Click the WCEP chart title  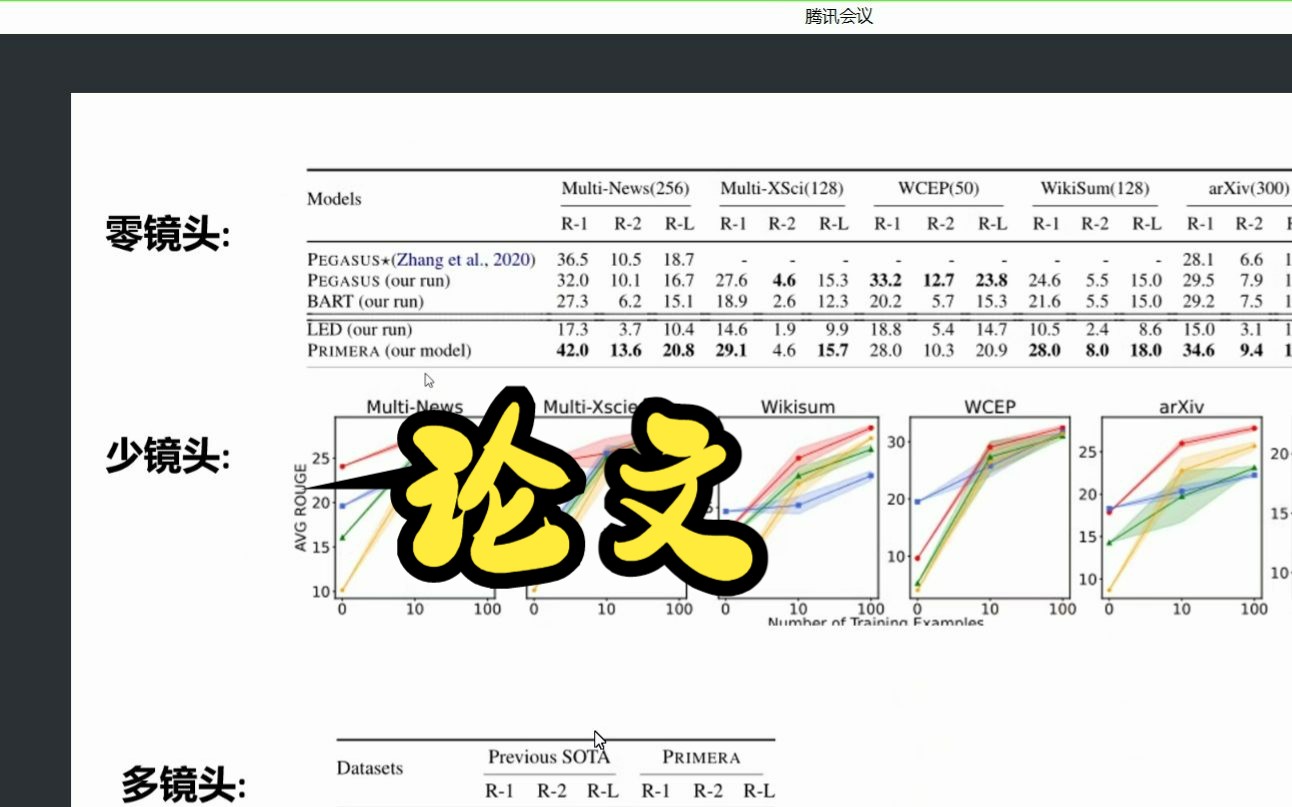tap(990, 407)
